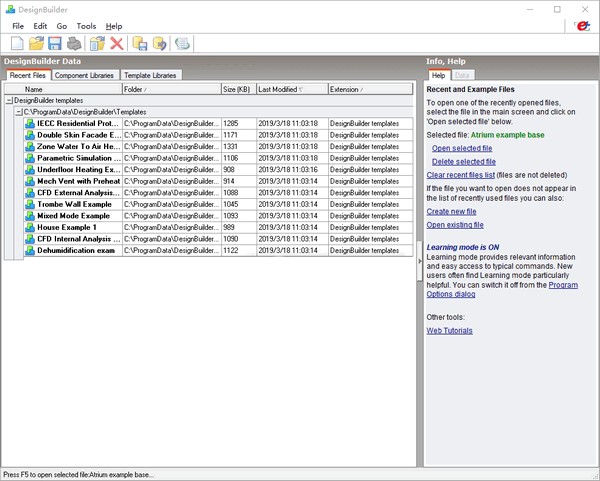Image resolution: width=600 pixels, height=481 pixels.
Task: Open the Web Tutorials link
Action: point(449,330)
